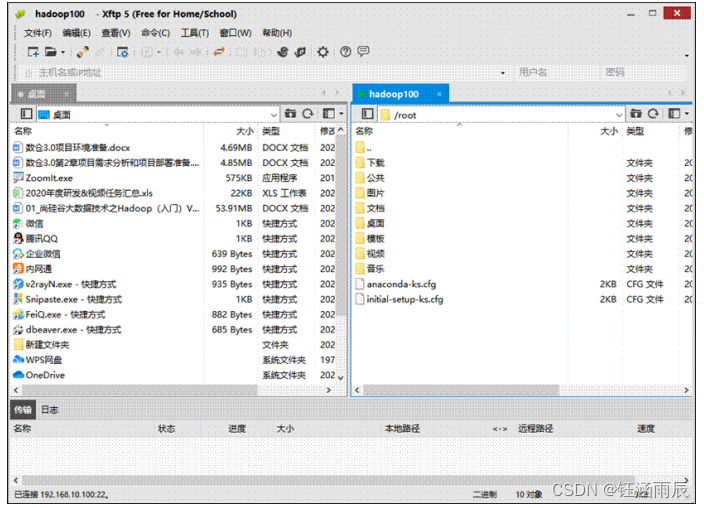Click the orange synchronize arrows icon

pyautogui.click(x=219, y=52)
